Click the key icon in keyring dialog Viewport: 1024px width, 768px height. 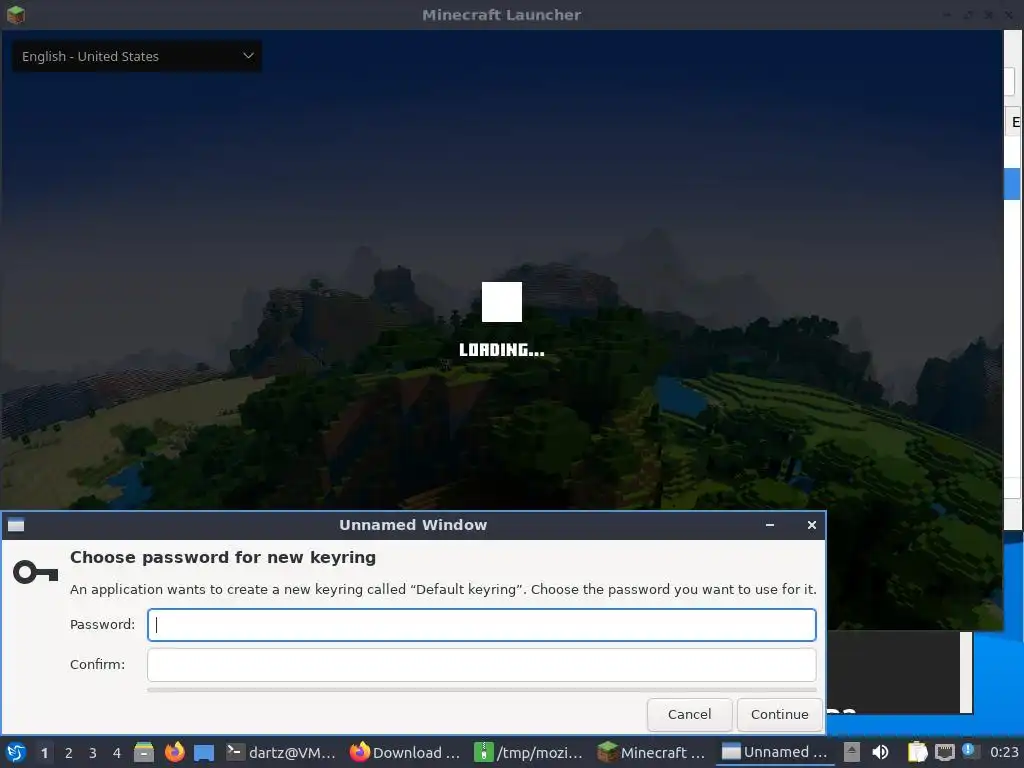pyautogui.click(x=35, y=573)
